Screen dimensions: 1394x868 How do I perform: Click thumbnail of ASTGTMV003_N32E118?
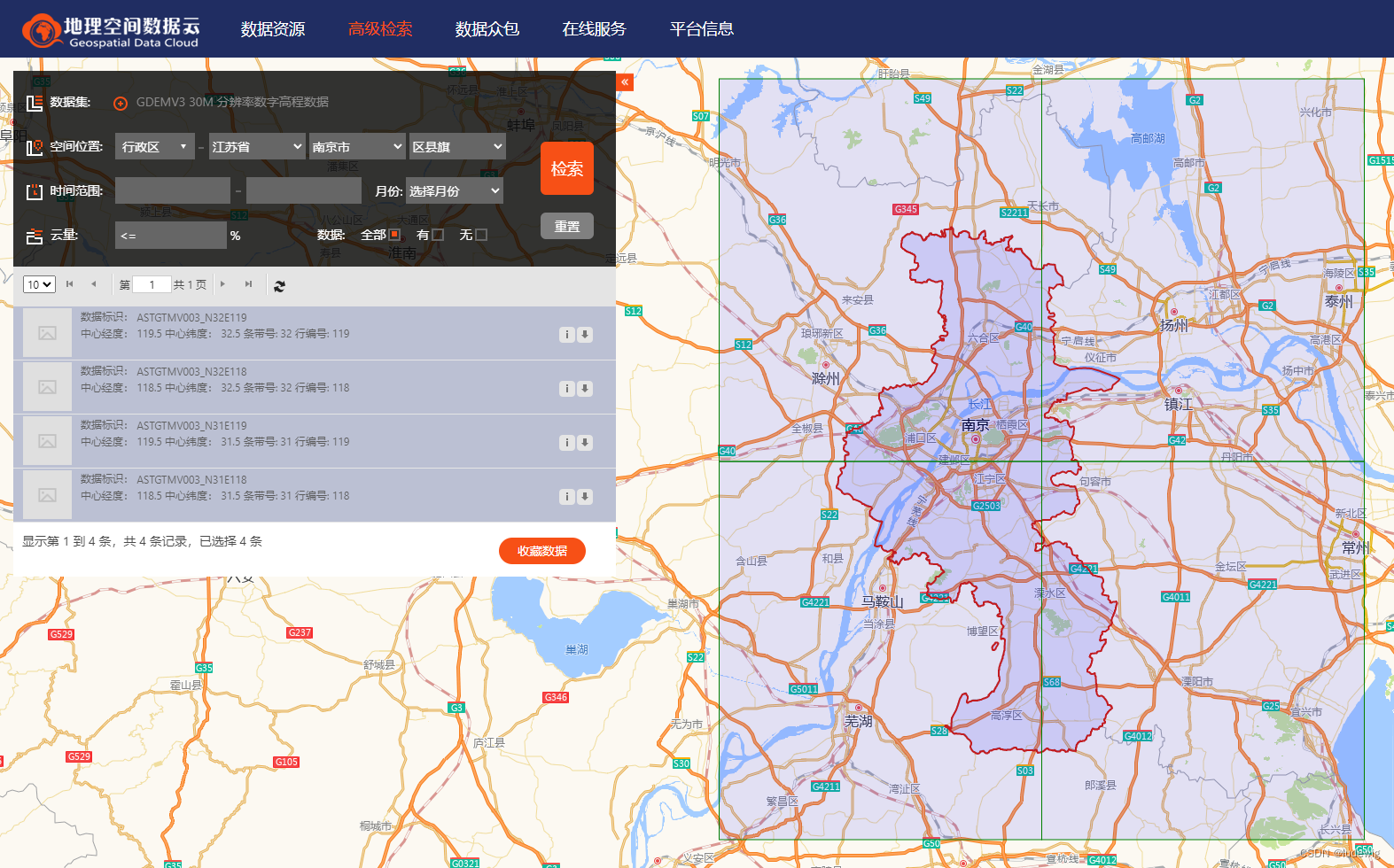click(47, 387)
